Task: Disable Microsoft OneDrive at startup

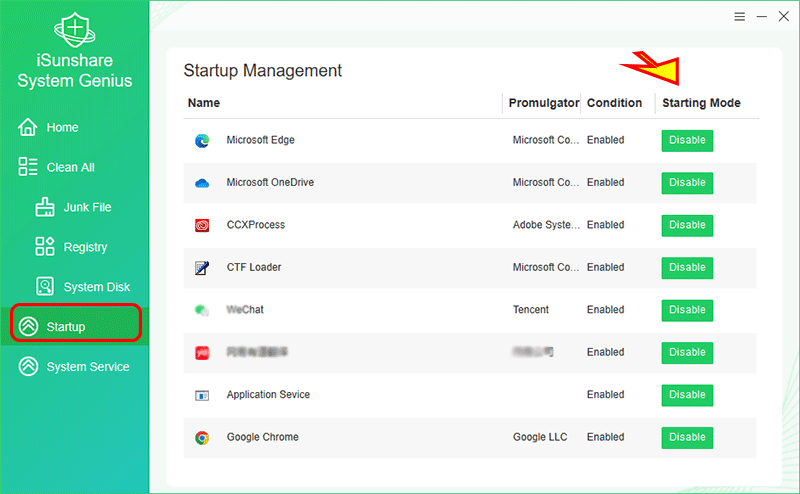Action: point(687,183)
